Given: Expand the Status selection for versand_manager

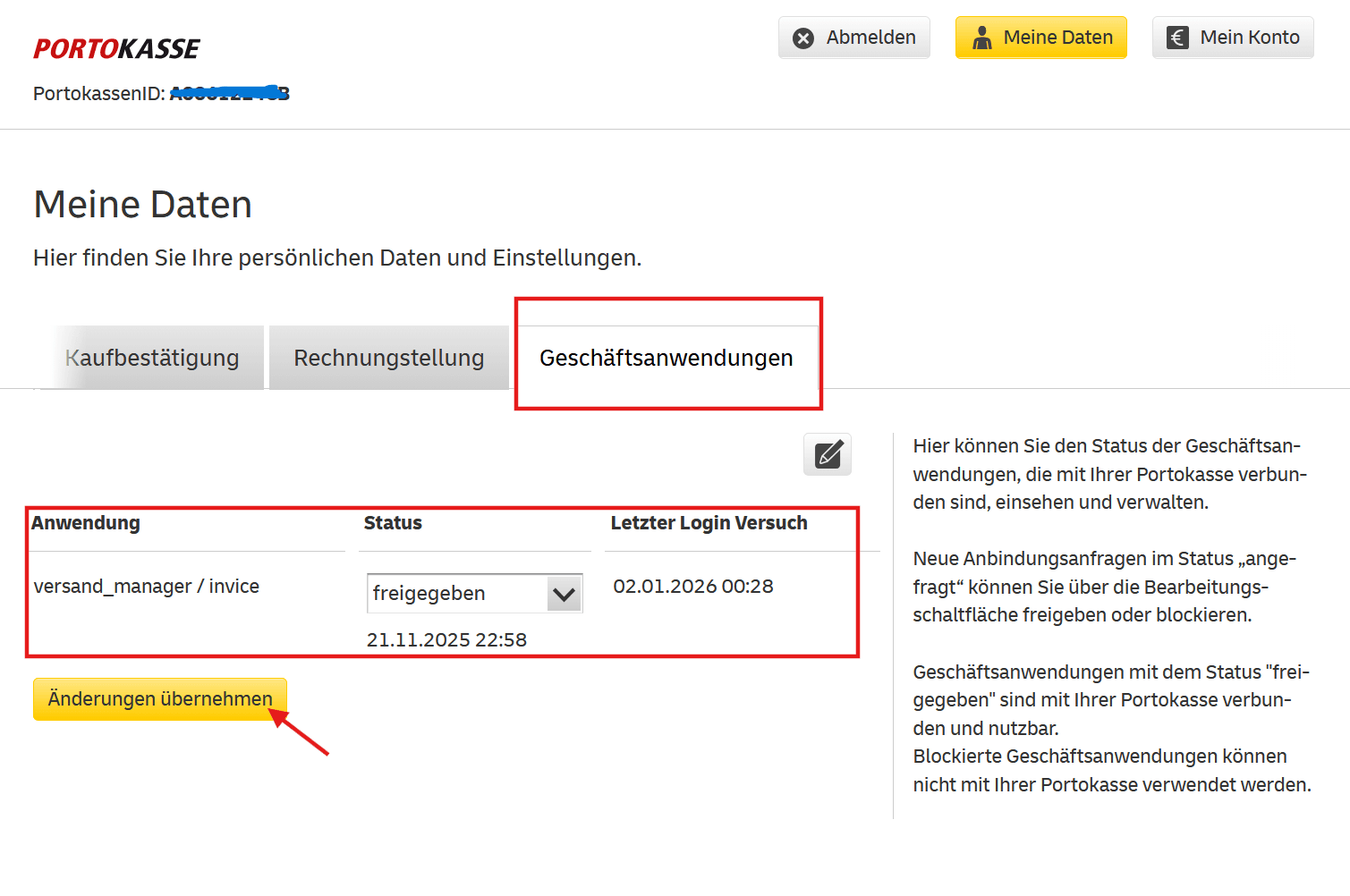Looking at the screenshot, I should coord(474,593).
